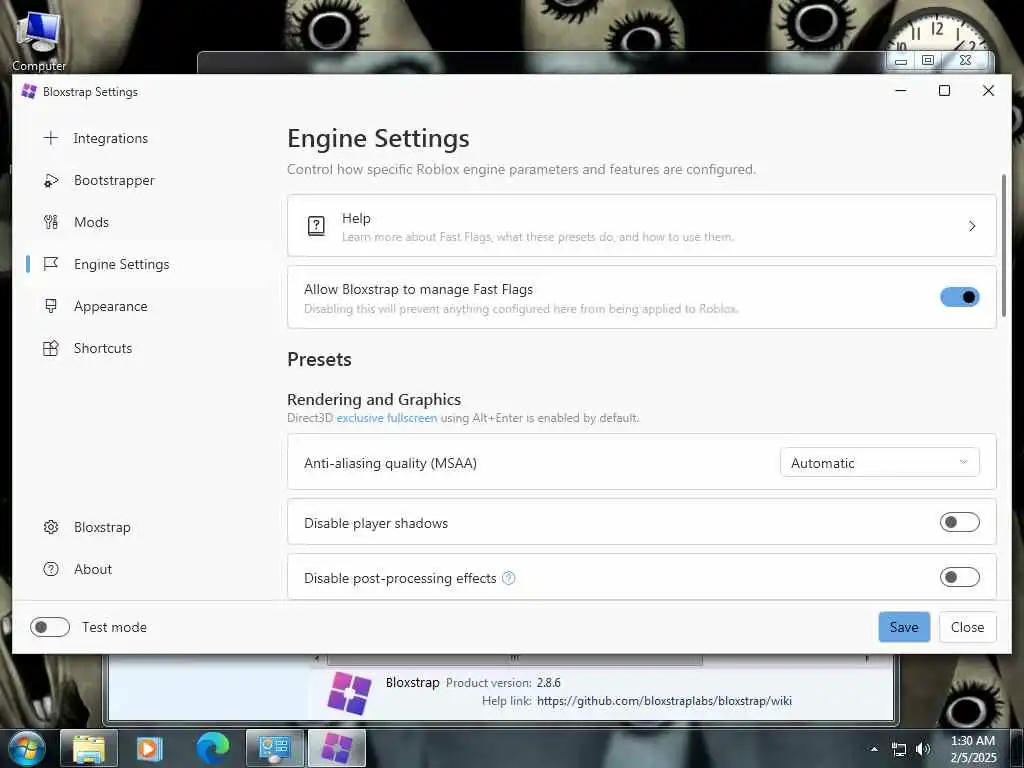The width and height of the screenshot is (1024, 768).
Task: Open Microsoft Edge from taskbar
Action: tap(212, 748)
